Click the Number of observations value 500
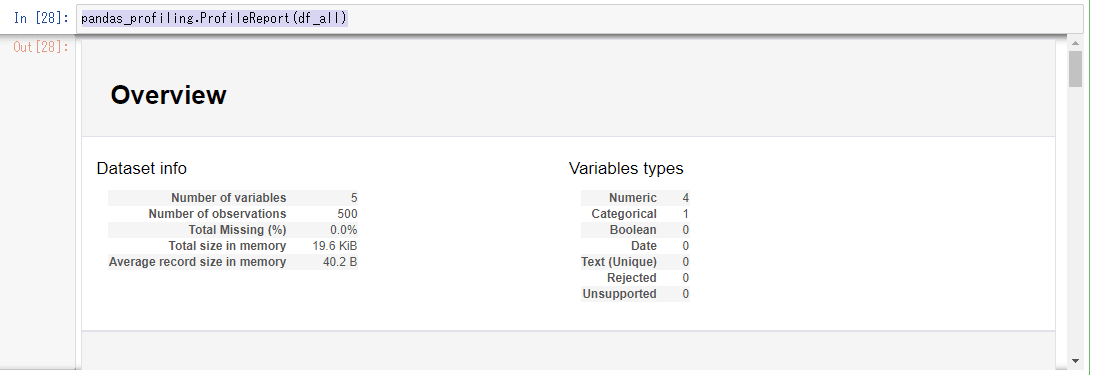 tap(347, 214)
